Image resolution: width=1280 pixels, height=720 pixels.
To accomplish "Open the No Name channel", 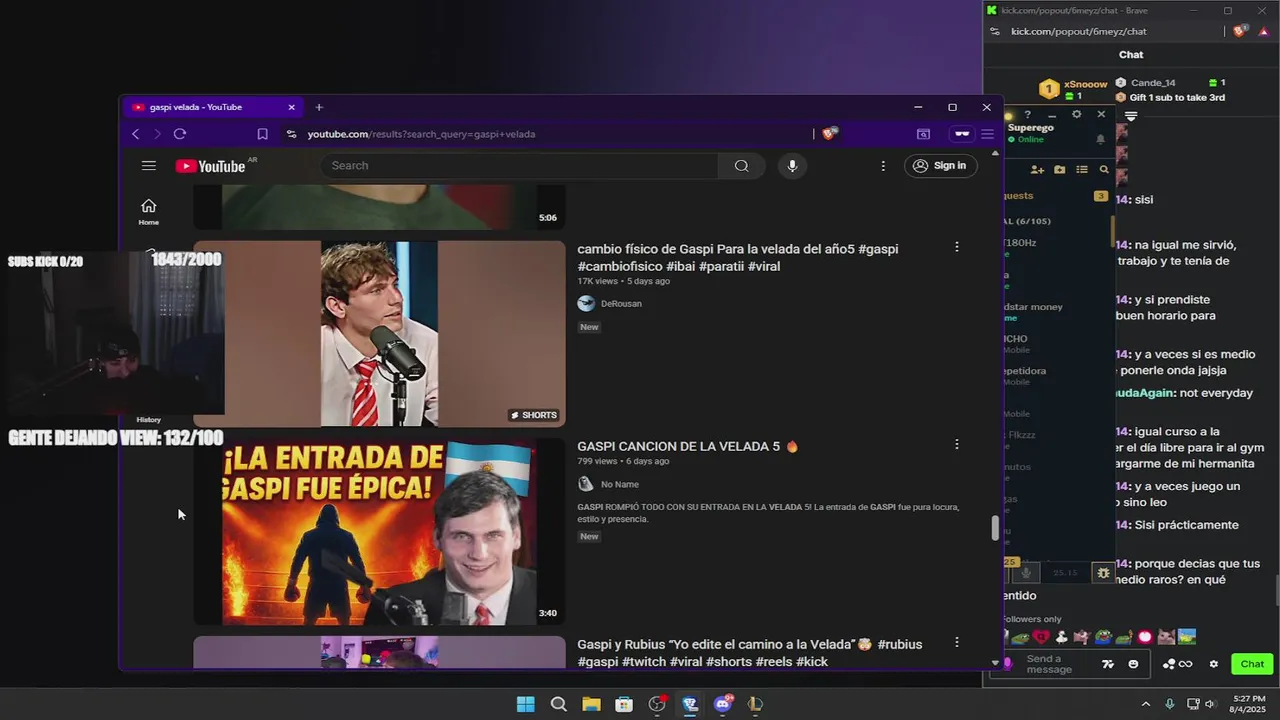I will (619, 484).
